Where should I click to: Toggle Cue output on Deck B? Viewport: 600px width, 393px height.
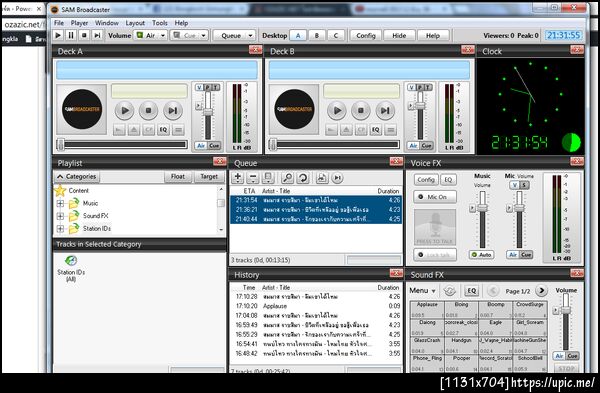point(427,145)
